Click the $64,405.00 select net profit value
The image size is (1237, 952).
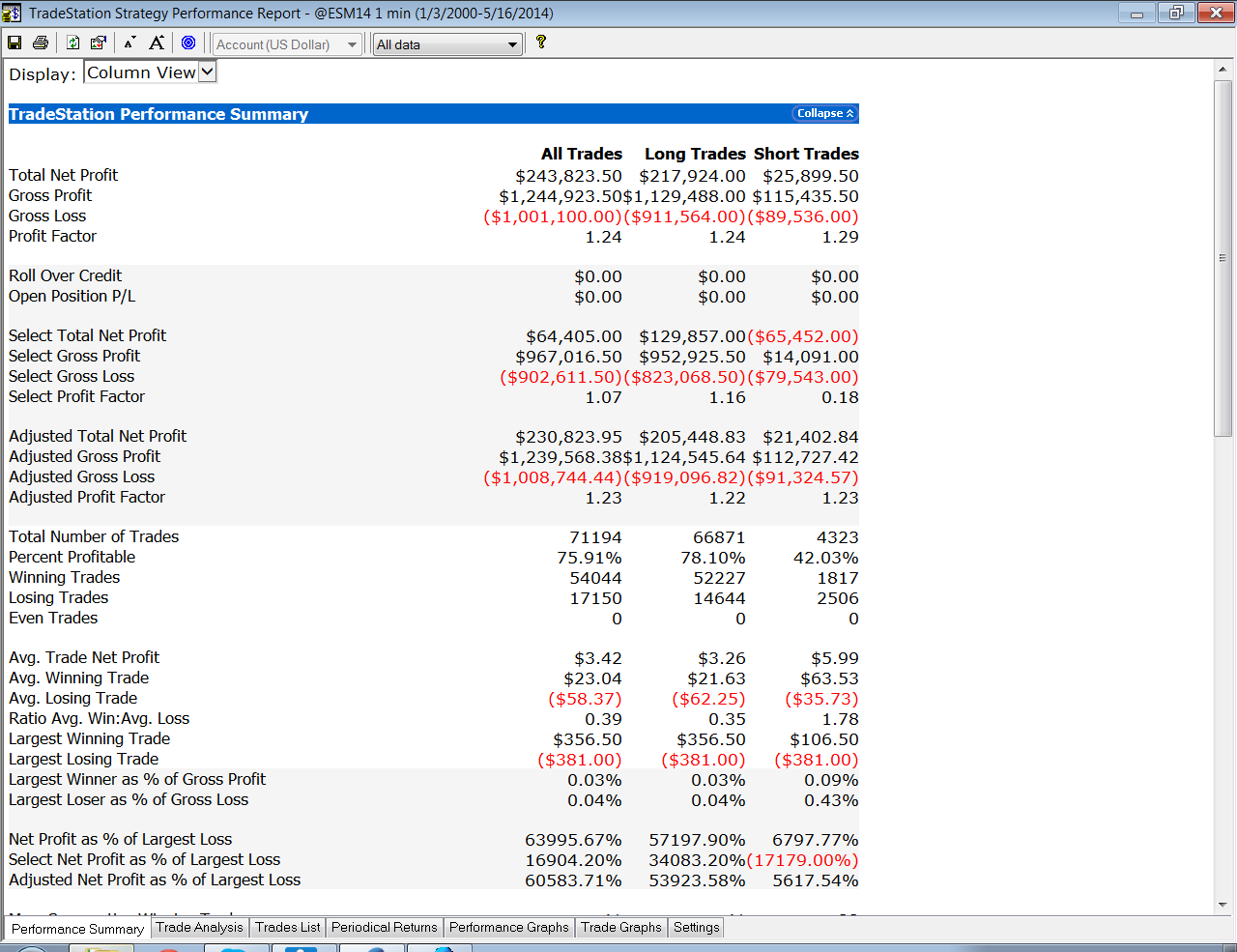574,336
